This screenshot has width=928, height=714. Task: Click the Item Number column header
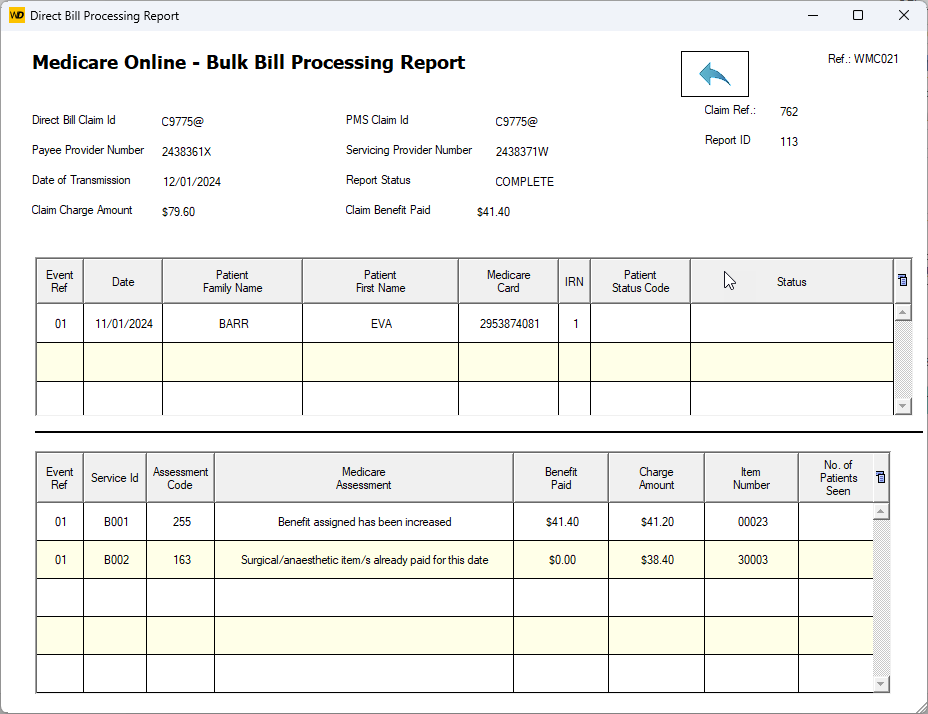pyautogui.click(x=751, y=478)
